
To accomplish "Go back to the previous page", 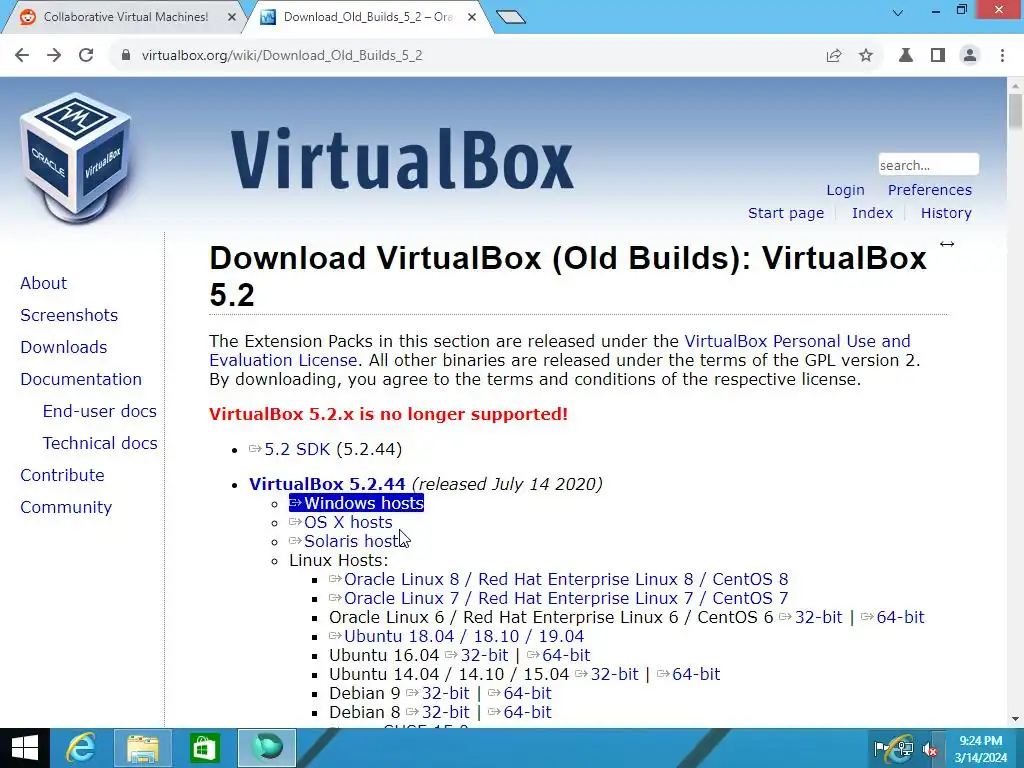I will (22, 56).
